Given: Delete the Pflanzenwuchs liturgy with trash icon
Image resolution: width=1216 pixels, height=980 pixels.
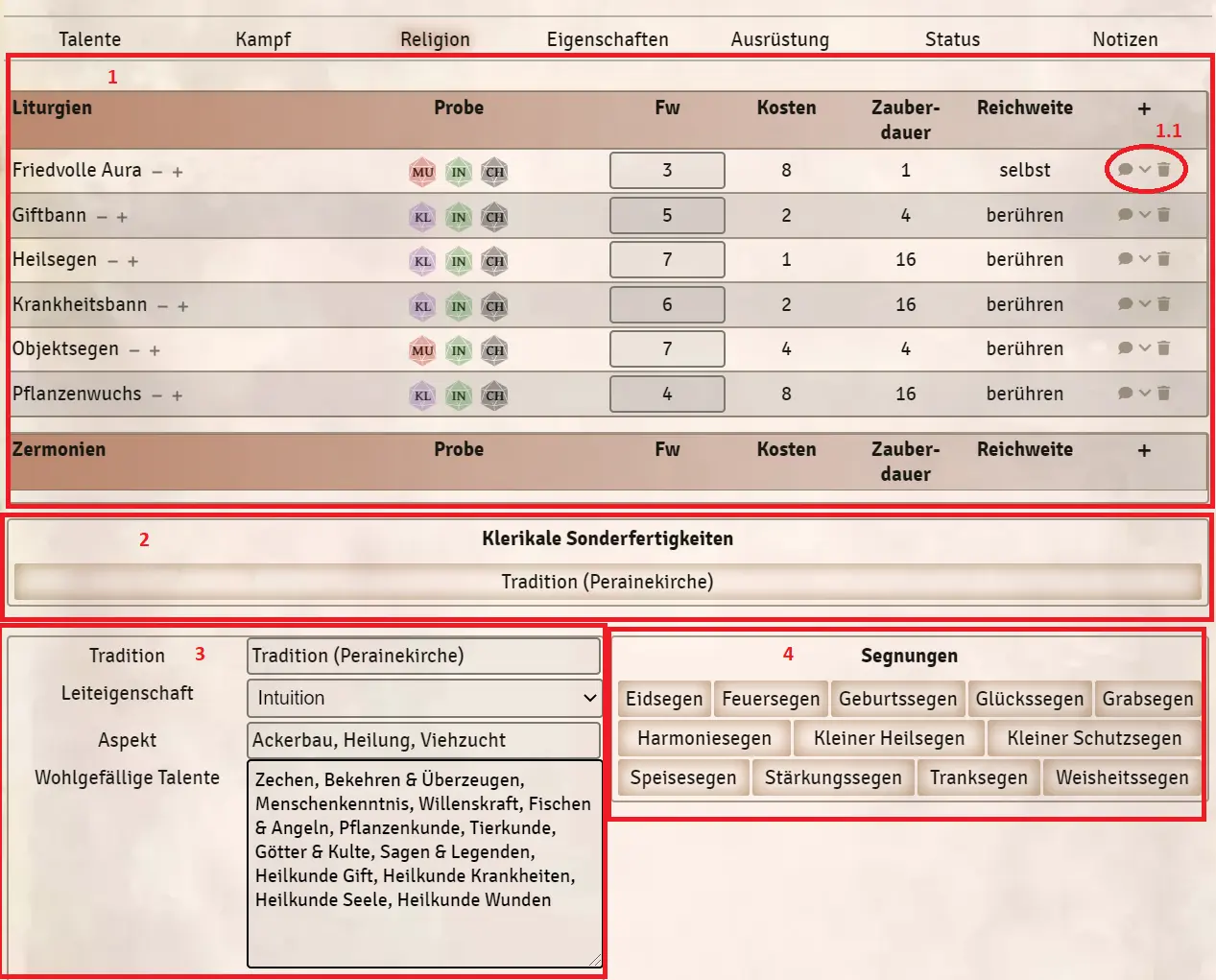Looking at the screenshot, I should pyautogui.click(x=1164, y=394).
